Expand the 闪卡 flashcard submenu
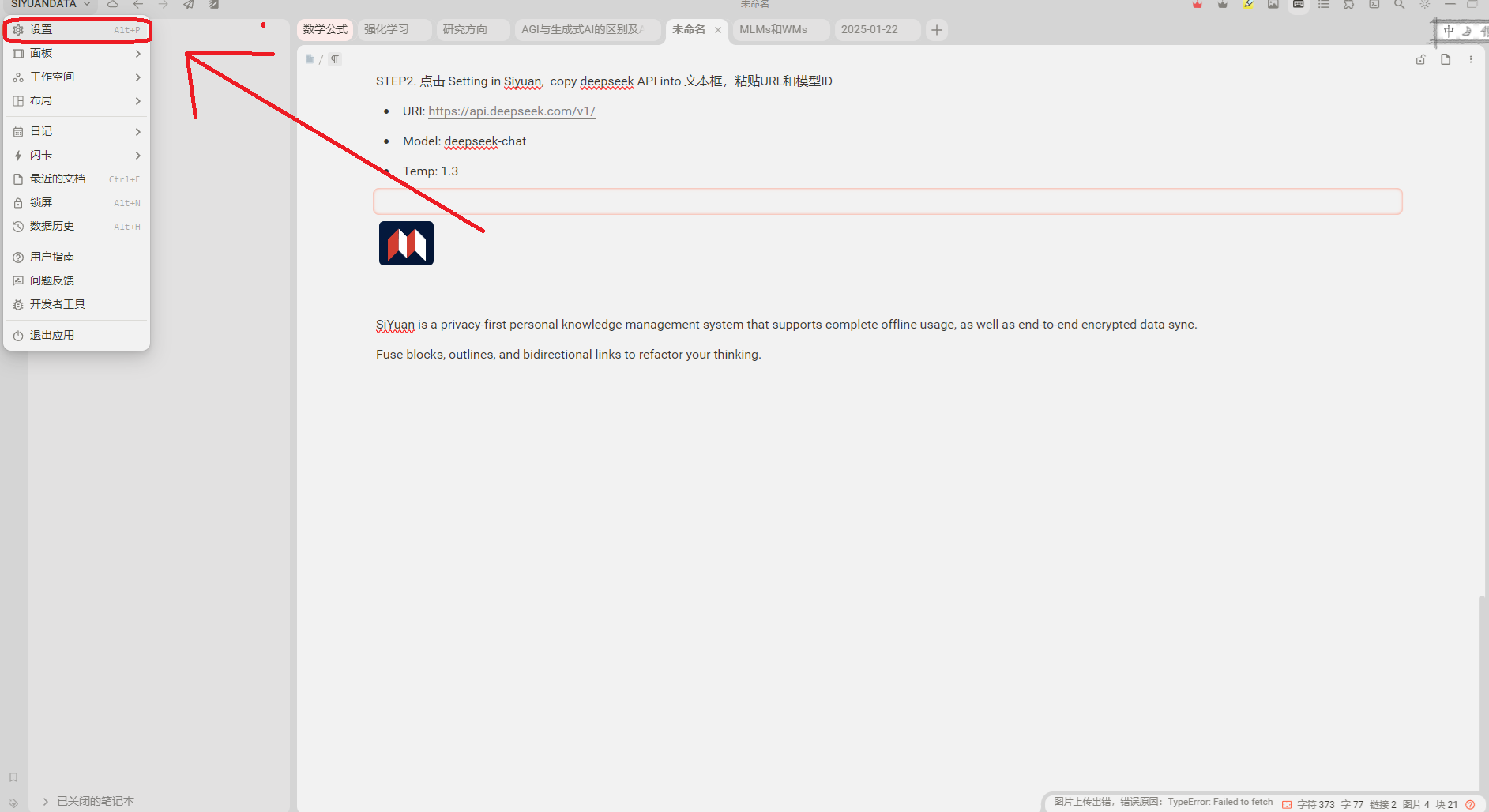The image size is (1489, 812). click(x=75, y=156)
